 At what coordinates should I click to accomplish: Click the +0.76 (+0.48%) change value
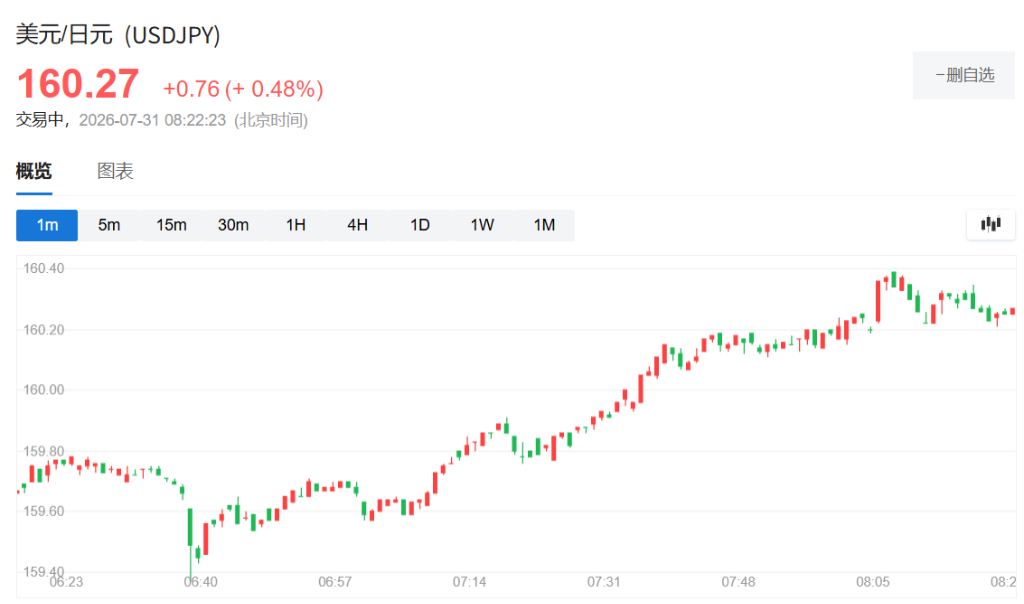[243, 89]
